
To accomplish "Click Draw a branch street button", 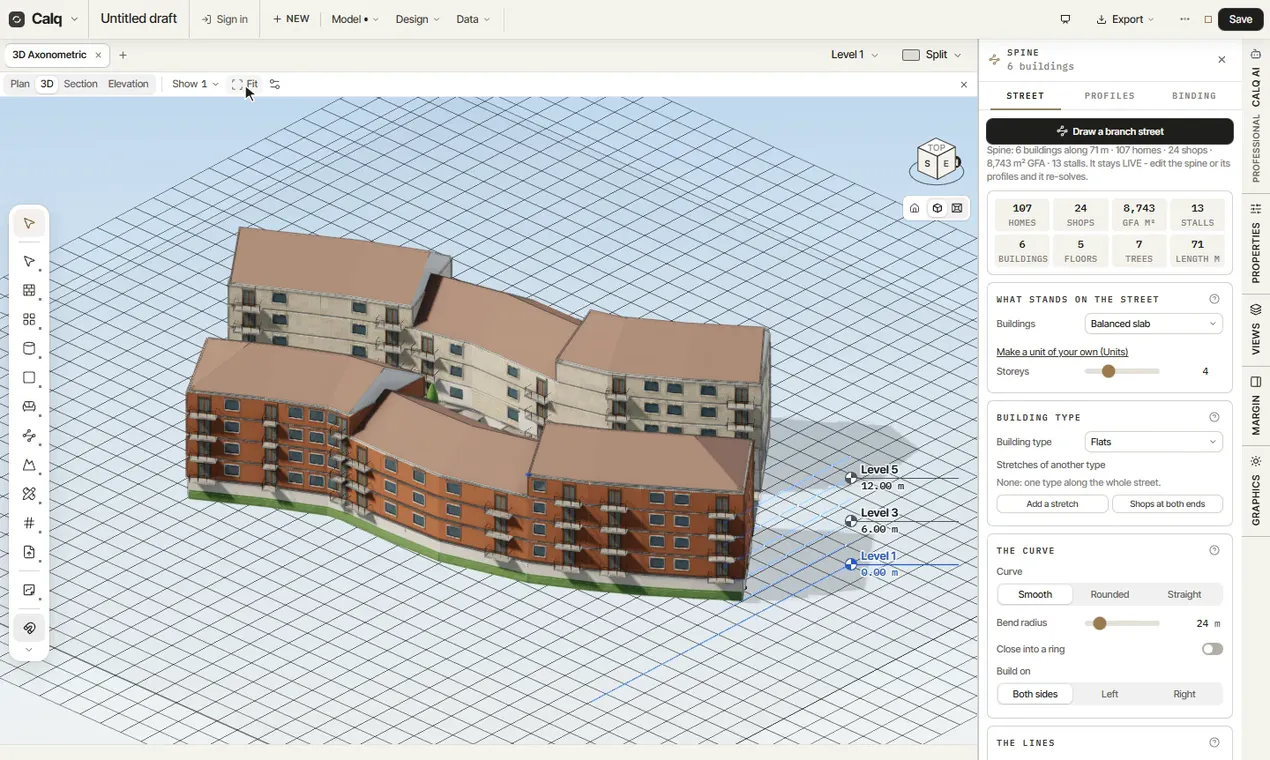I will [x=1110, y=131].
